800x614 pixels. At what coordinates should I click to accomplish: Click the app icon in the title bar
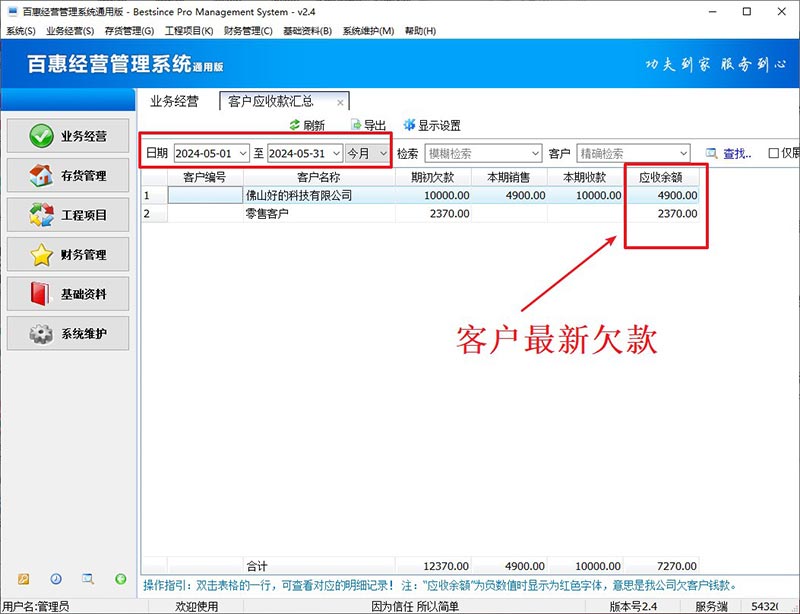pos(12,11)
